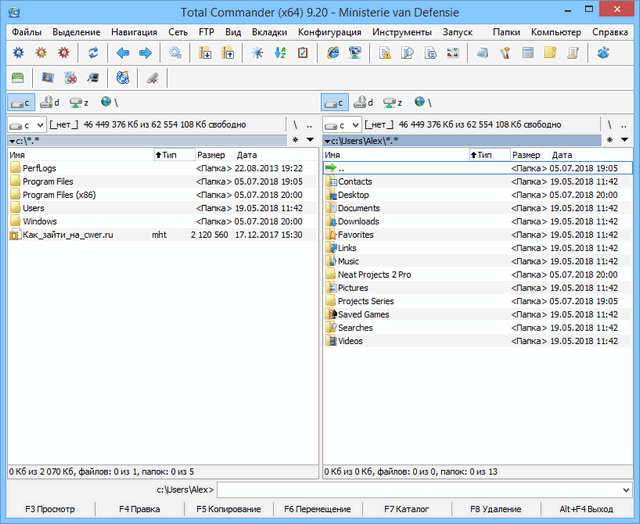Switch right panel to drive z
Image resolution: width=640 pixels, height=524 pixels.
(x=396, y=102)
